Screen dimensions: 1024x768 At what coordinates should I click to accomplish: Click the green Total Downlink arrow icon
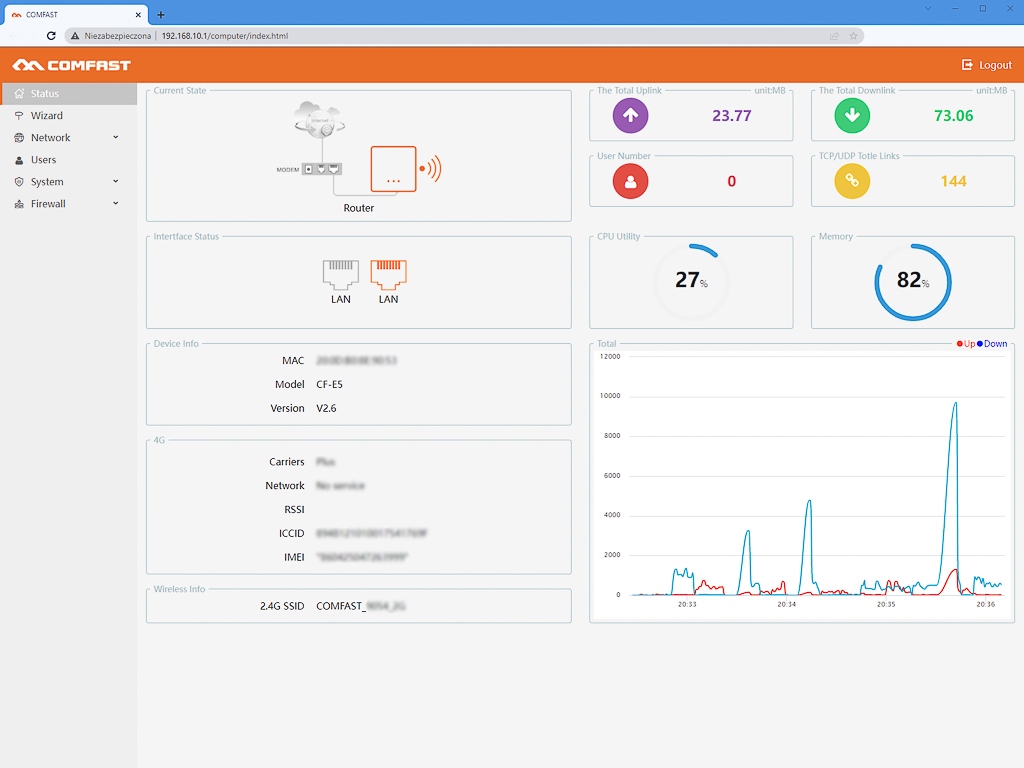[852, 115]
